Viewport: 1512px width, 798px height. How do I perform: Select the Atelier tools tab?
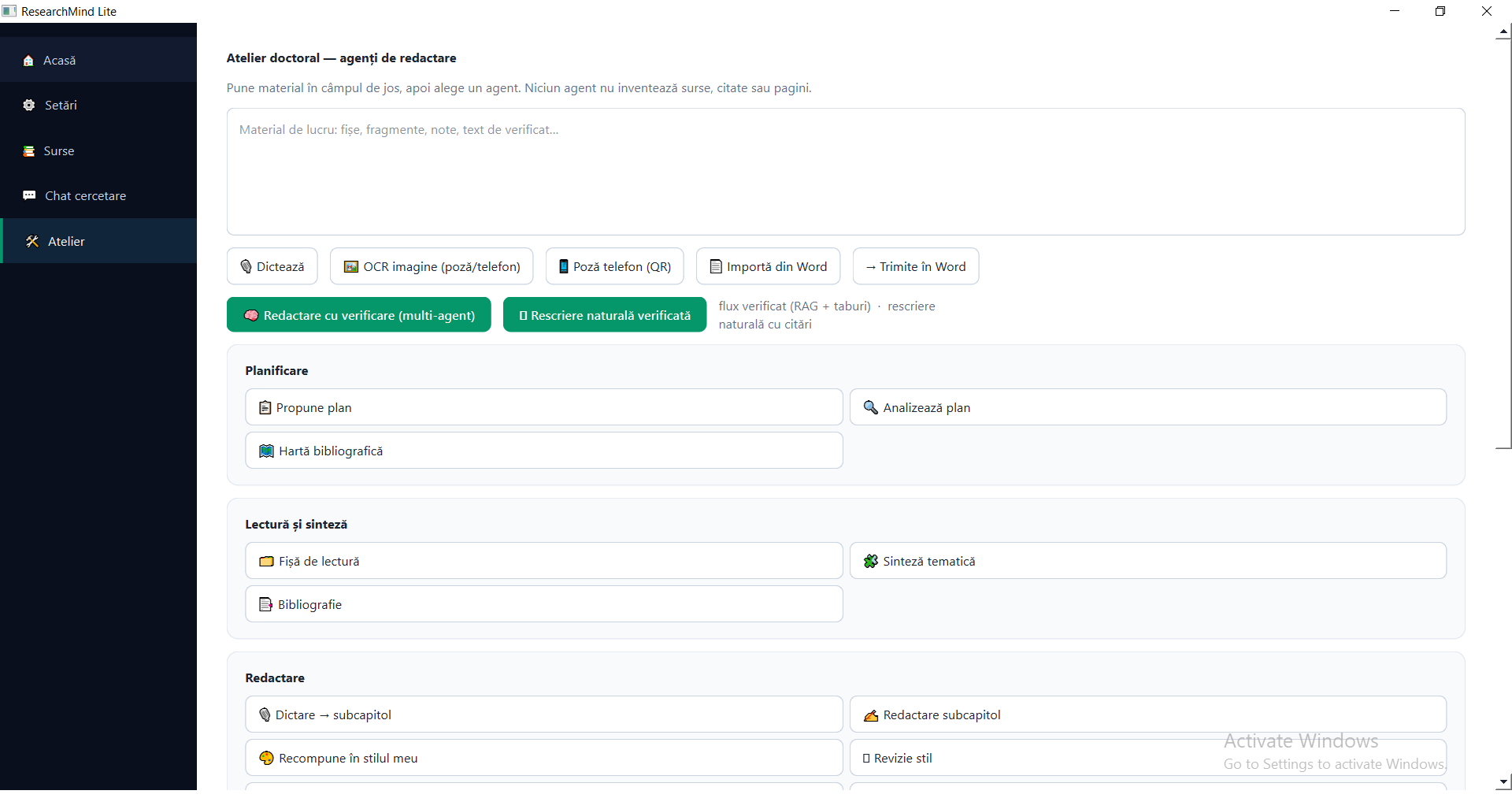[98, 241]
